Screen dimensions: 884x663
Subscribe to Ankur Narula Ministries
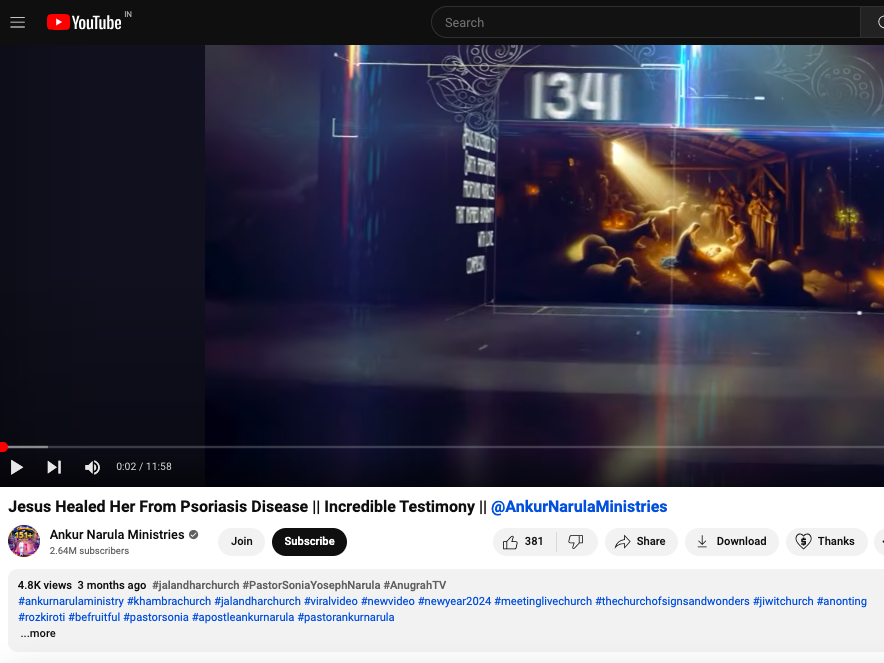click(x=309, y=541)
